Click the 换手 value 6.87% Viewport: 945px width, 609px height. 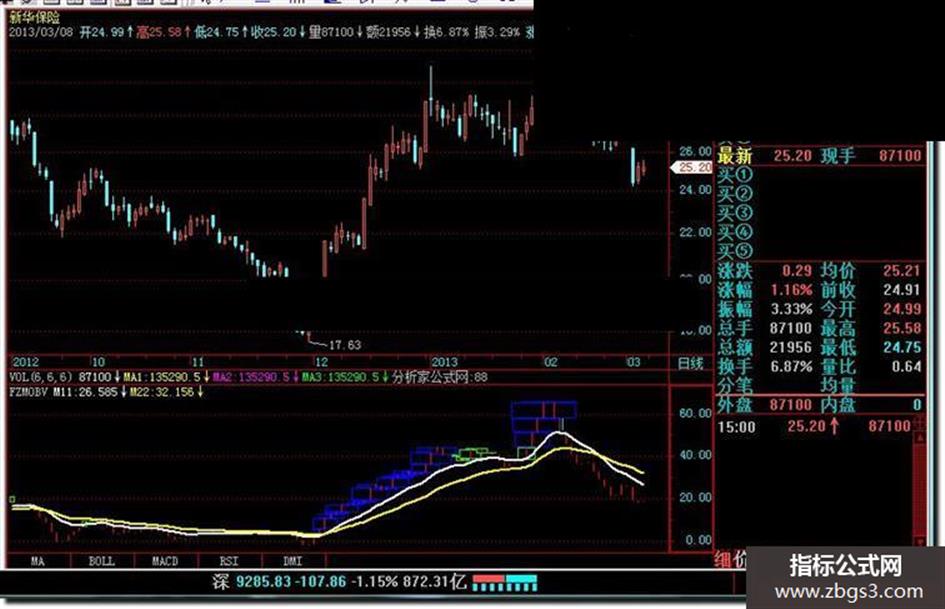(791, 367)
